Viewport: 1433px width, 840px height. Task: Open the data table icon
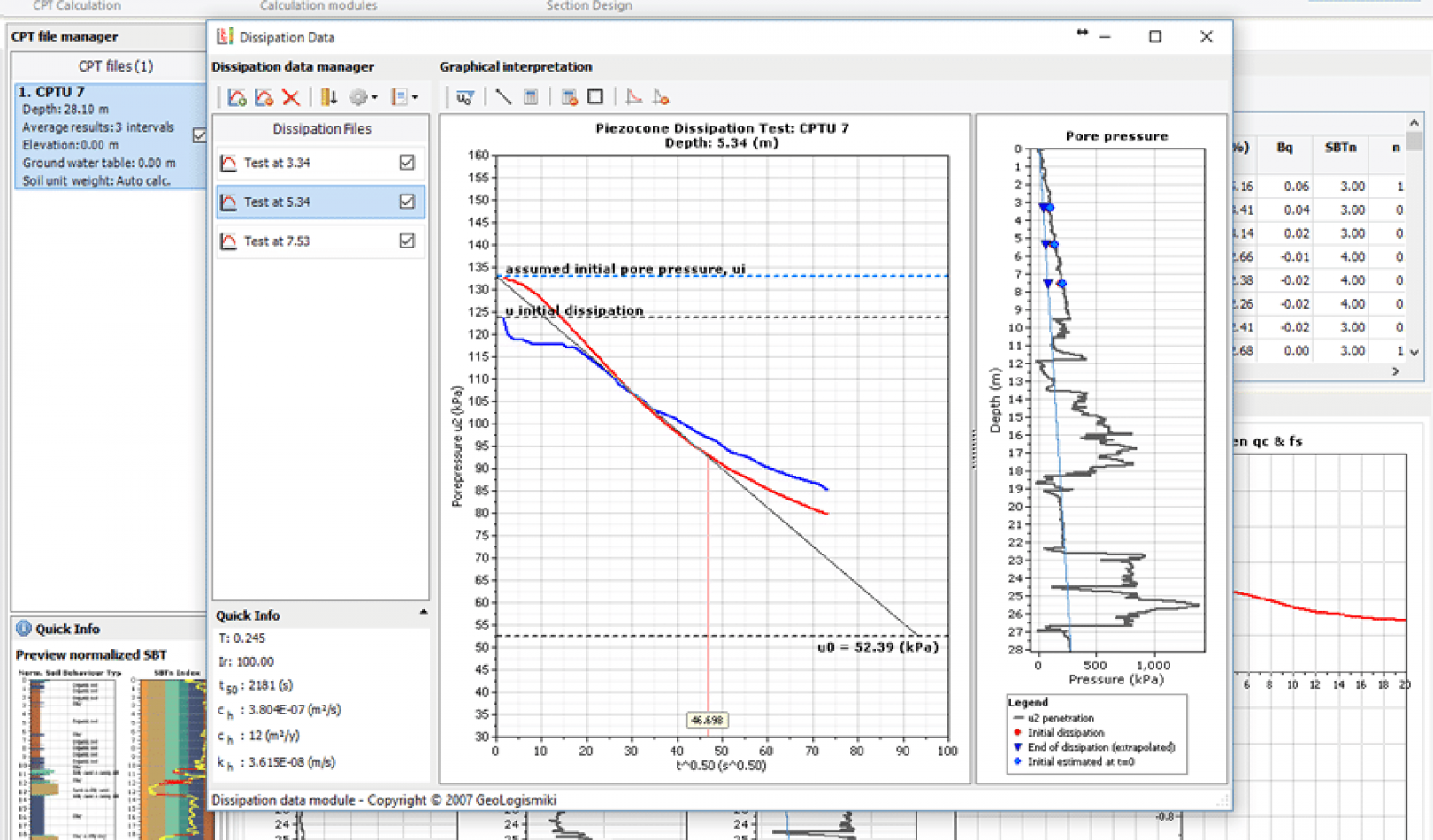pos(532,97)
